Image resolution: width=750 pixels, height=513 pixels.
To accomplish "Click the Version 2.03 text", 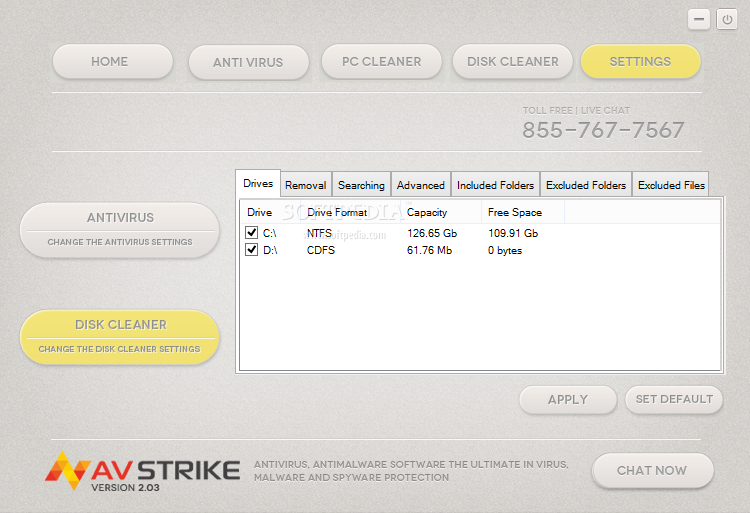I will 125,488.
